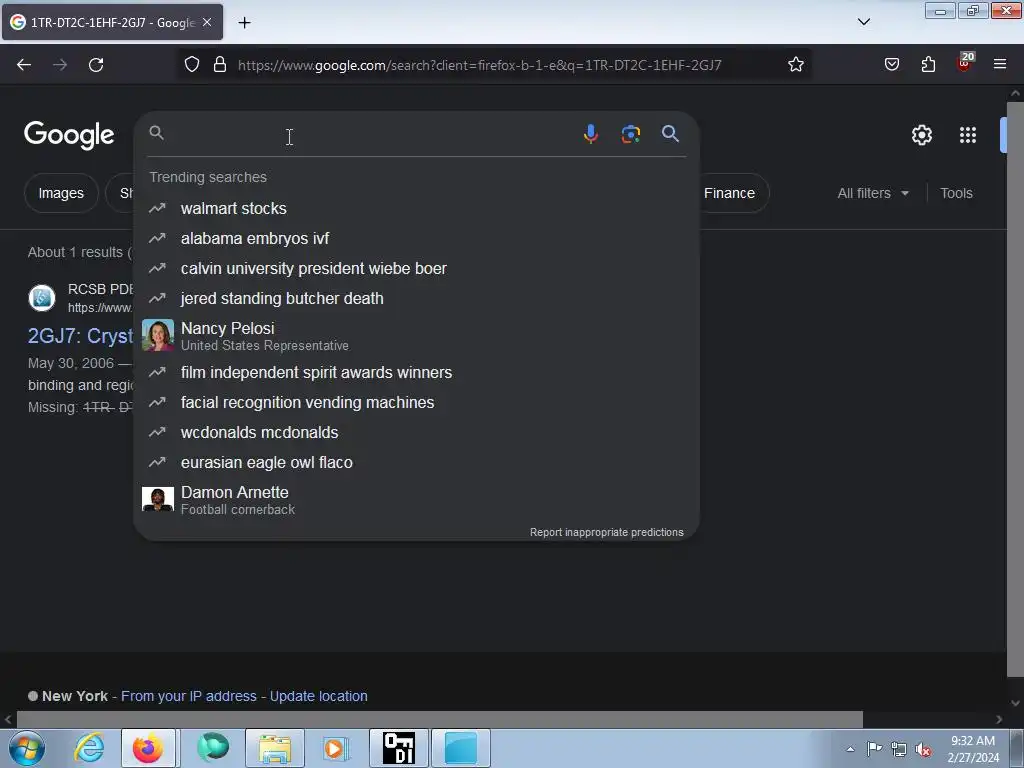The height and width of the screenshot is (768, 1024).
Task: Click the 'Update location' link
Action: pos(319,696)
